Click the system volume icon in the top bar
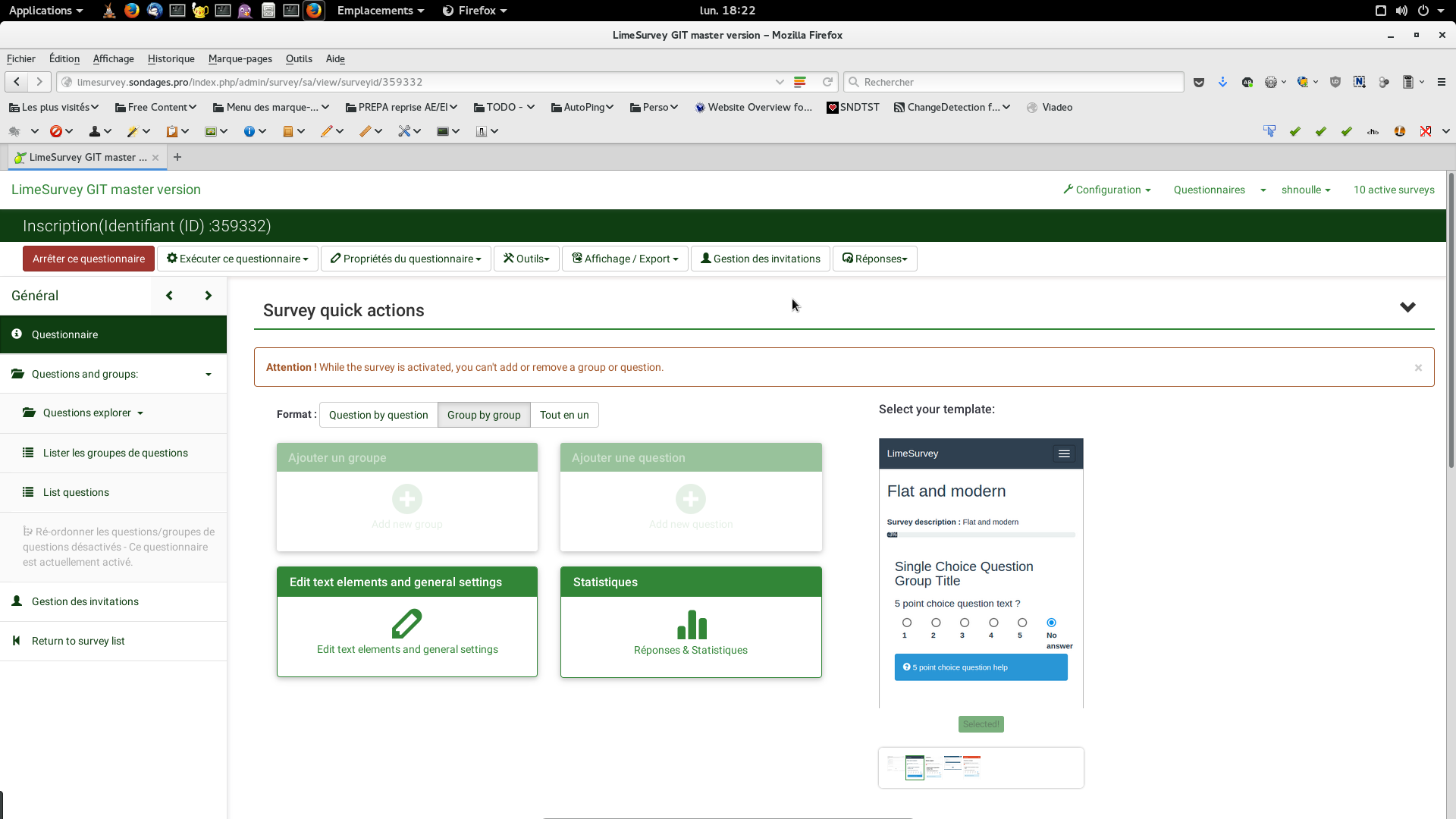Screen dimensions: 1456x819 [1401, 11]
